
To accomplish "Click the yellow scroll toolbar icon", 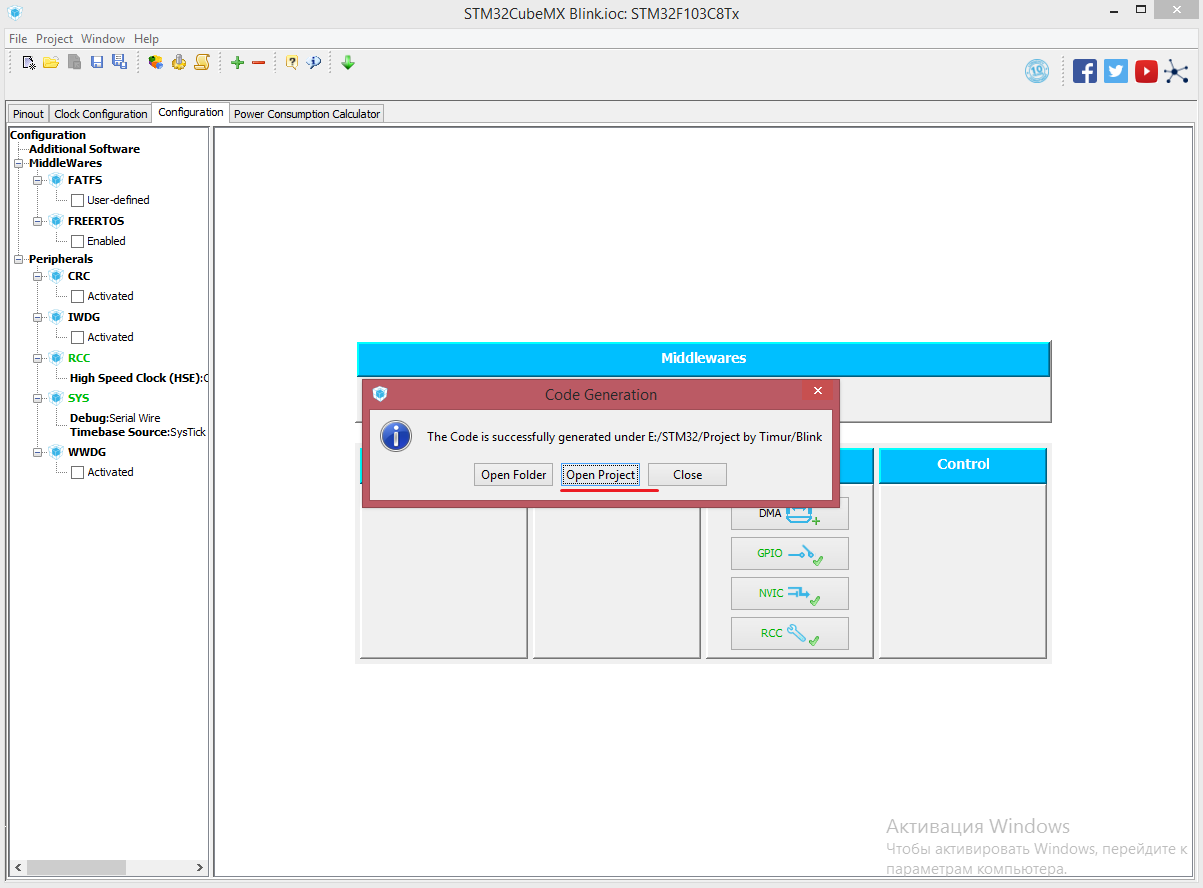I will click(202, 63).
